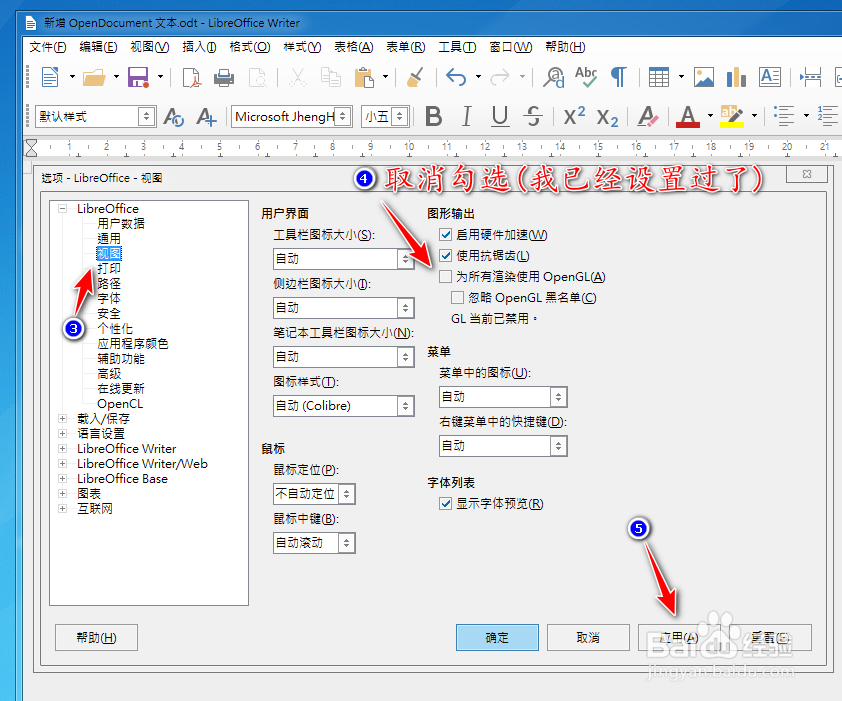Click Clear direct formatting icon

[x=648, y=116]
